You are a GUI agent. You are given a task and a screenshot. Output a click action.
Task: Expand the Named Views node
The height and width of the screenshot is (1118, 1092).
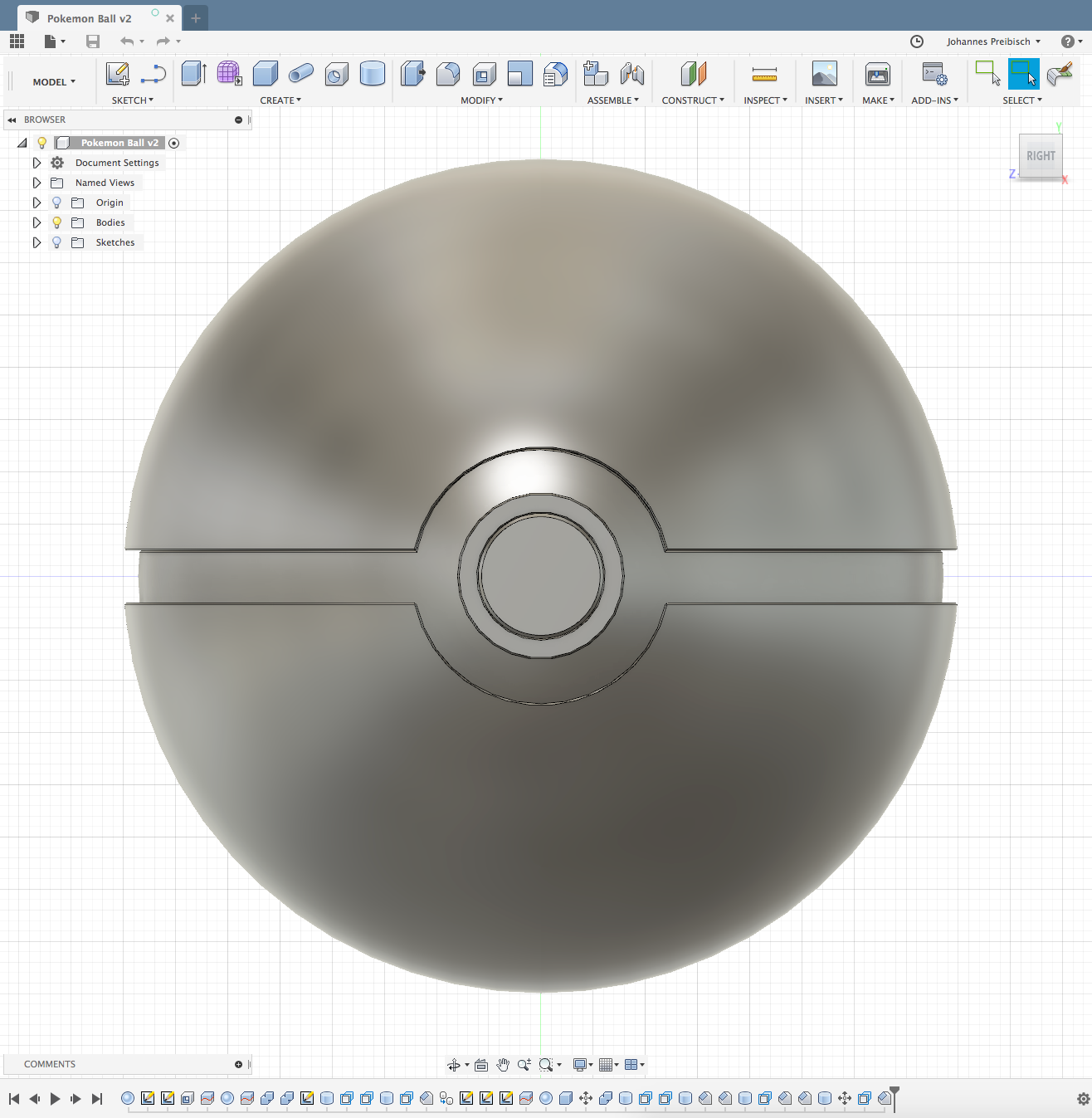37,183
